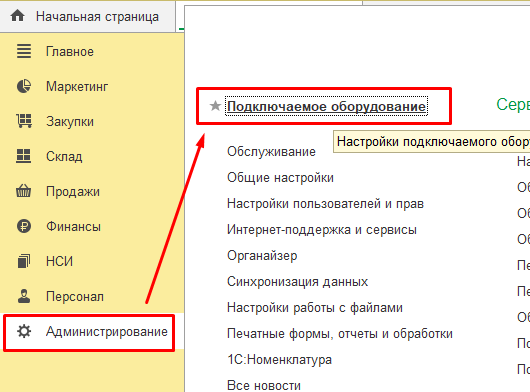Click the Склад warehouse grid icon
This screenshot has width=530, height=392.
[24, 156]
